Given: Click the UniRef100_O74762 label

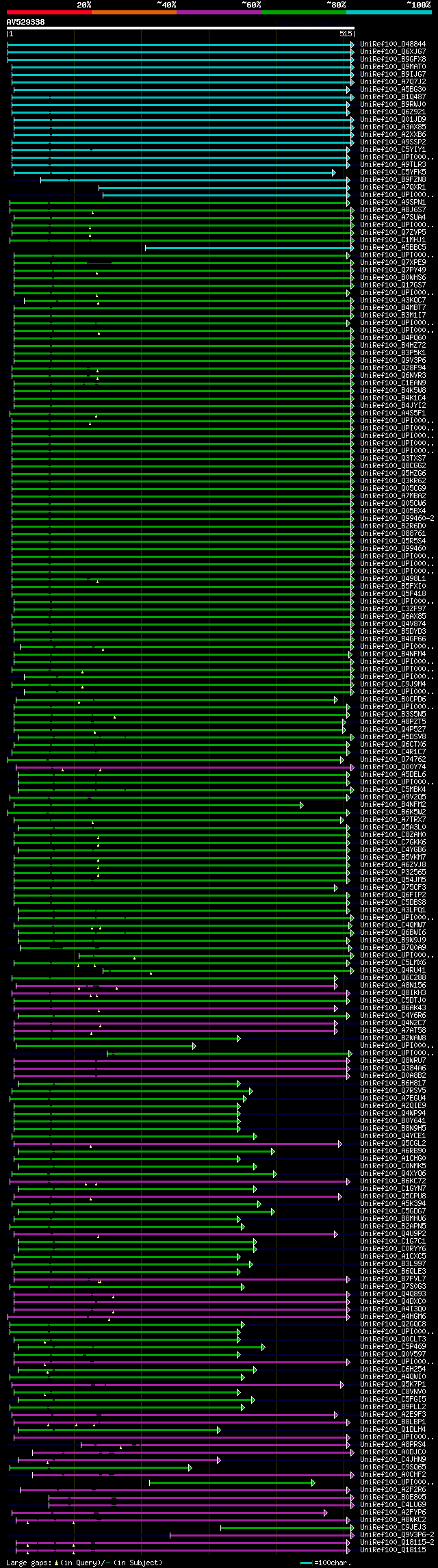Looking at the screenshot, I should (x=393, y=759).
